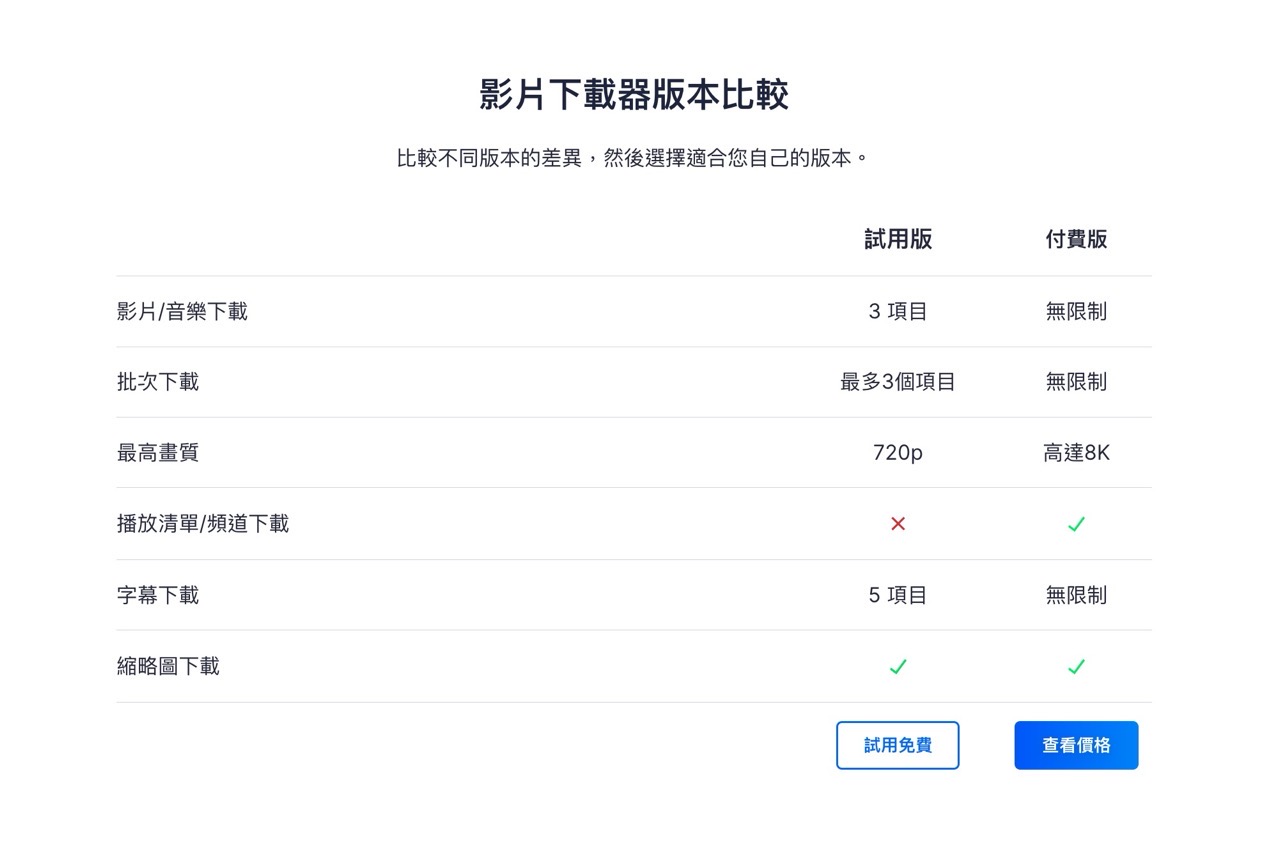Image resolution: width=1280 pixels, height=844 pixels.
Task: Click 無限制 in the 批次下載 row
Action: pyautogui.click(x=1076, y=382)
